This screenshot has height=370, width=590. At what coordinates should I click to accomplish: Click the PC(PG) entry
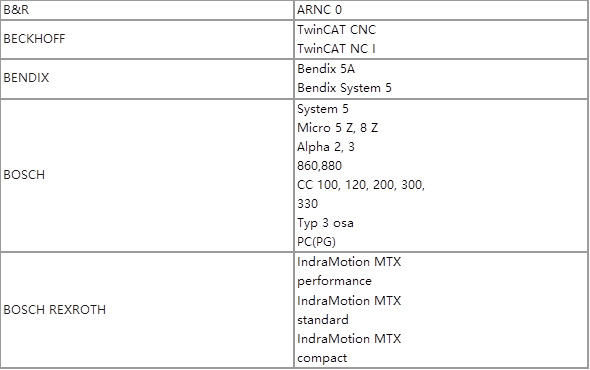(x=316, y=242)
